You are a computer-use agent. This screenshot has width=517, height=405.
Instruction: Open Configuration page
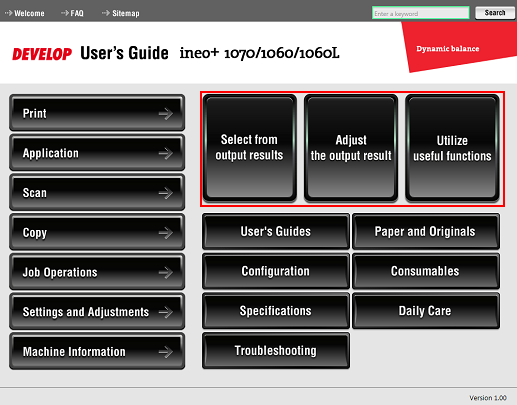pos(276,271)
